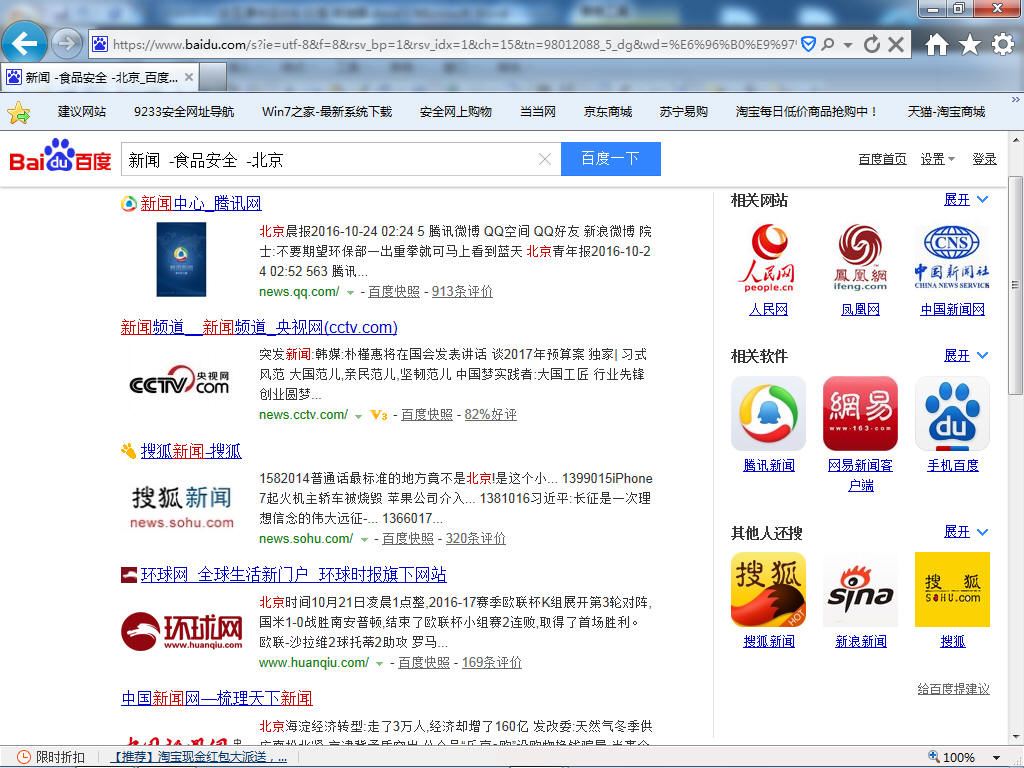Click the sina 新浪新闻 logo icon
1024x768 pixels.
click(860, 590)
